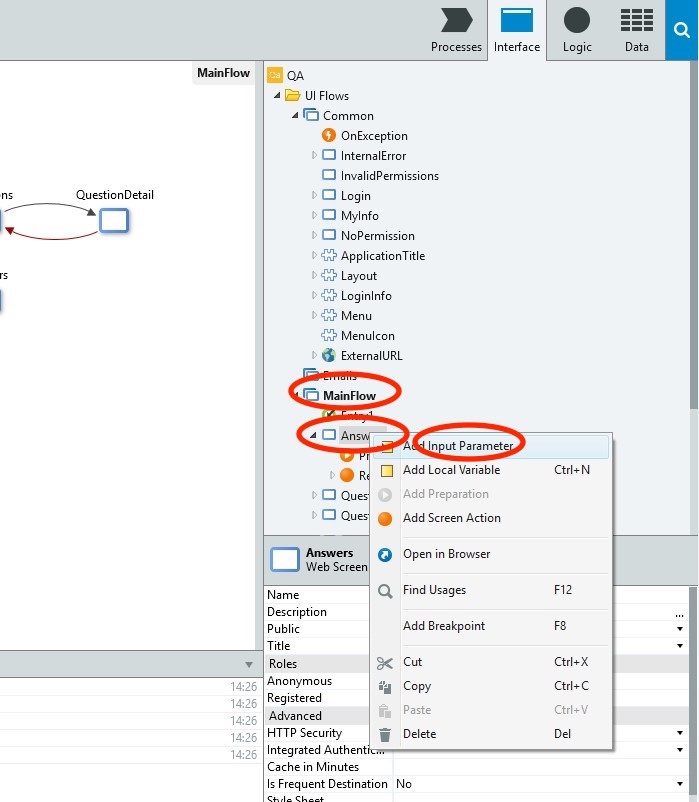Expand the InternalError screen
Image resolution: width=699 pixels, height=802 pixels.
[314, 155]
